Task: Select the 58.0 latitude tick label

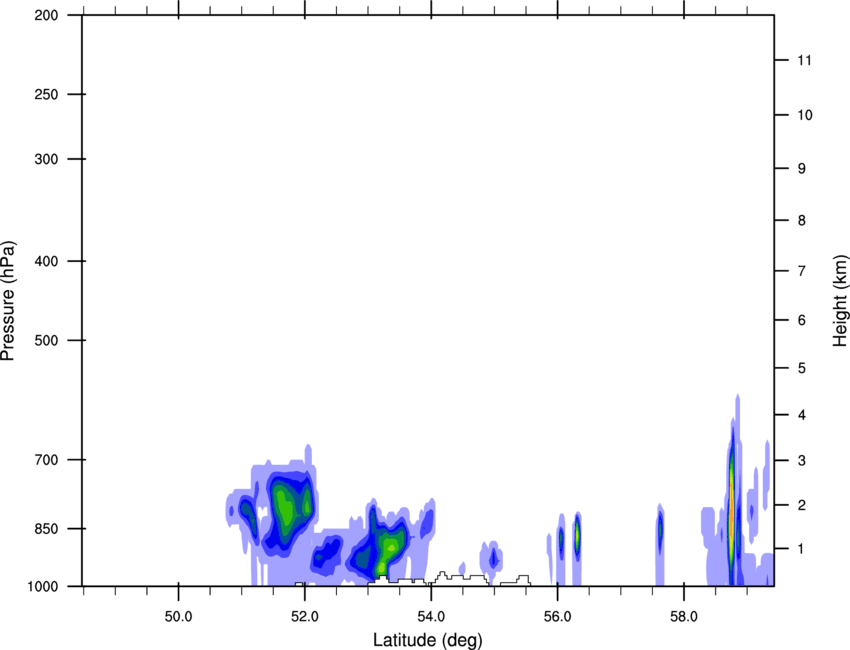Action: click(684, 615)
